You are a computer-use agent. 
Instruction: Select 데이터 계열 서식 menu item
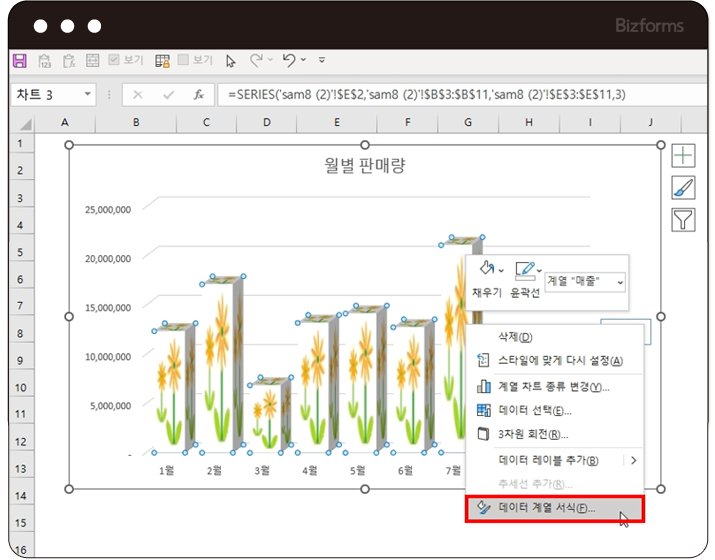546,508
